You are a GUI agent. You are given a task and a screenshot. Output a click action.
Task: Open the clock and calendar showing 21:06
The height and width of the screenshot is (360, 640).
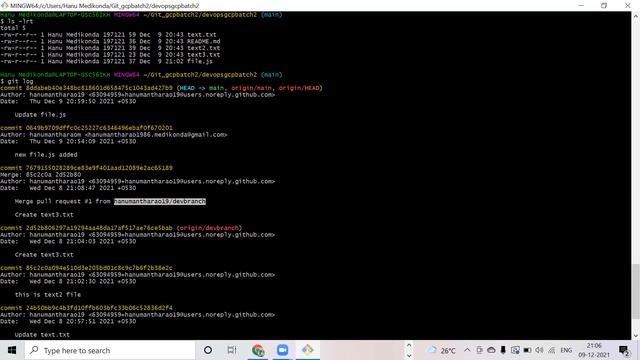coord(594,350)
